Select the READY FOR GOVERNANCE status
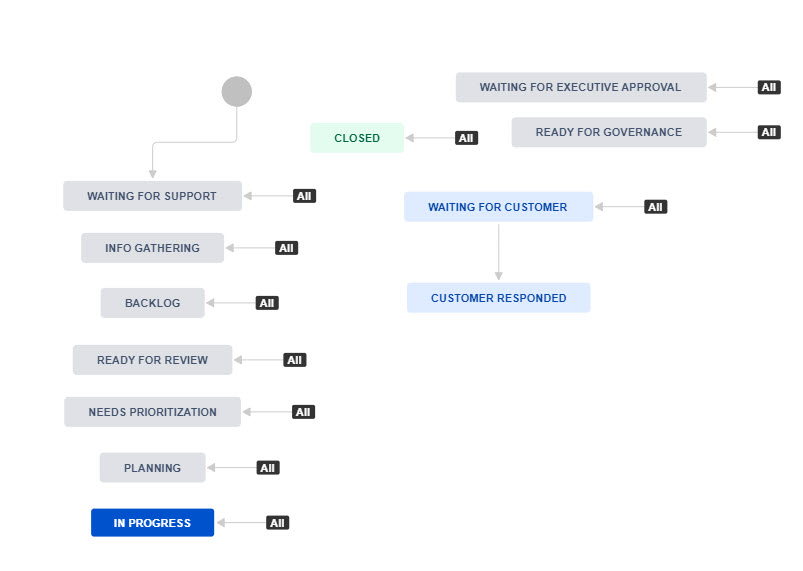 point(609,132)
